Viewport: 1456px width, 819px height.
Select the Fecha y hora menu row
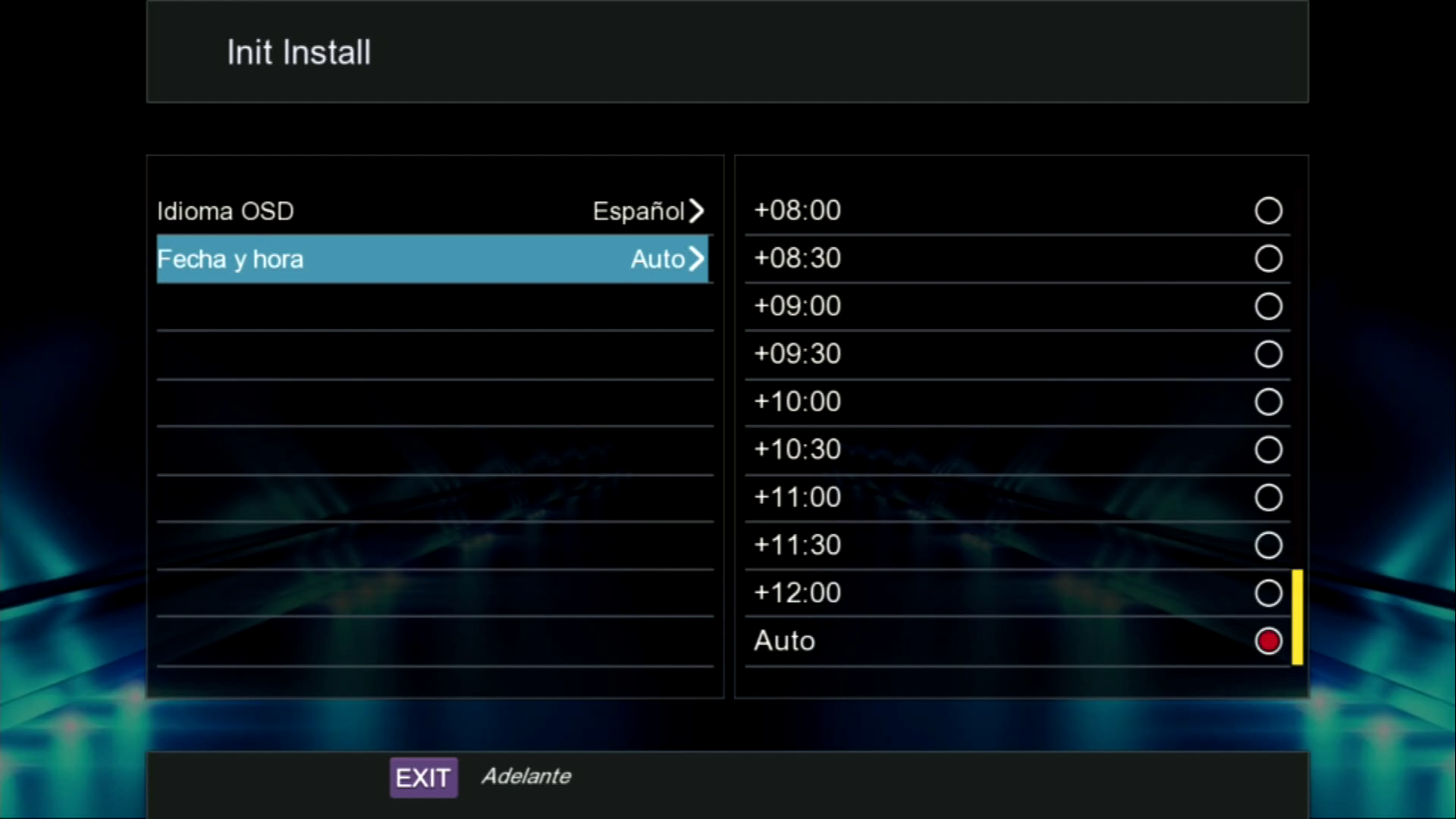[432, 259]
